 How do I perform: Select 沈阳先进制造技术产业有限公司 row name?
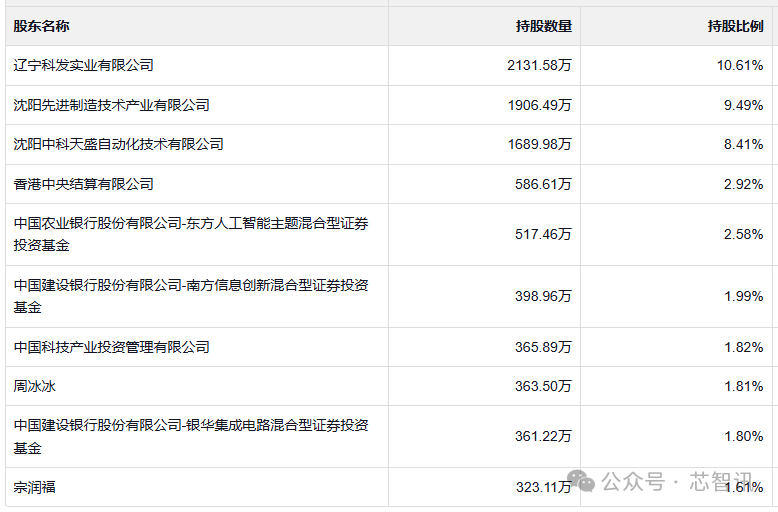[112, 105]
